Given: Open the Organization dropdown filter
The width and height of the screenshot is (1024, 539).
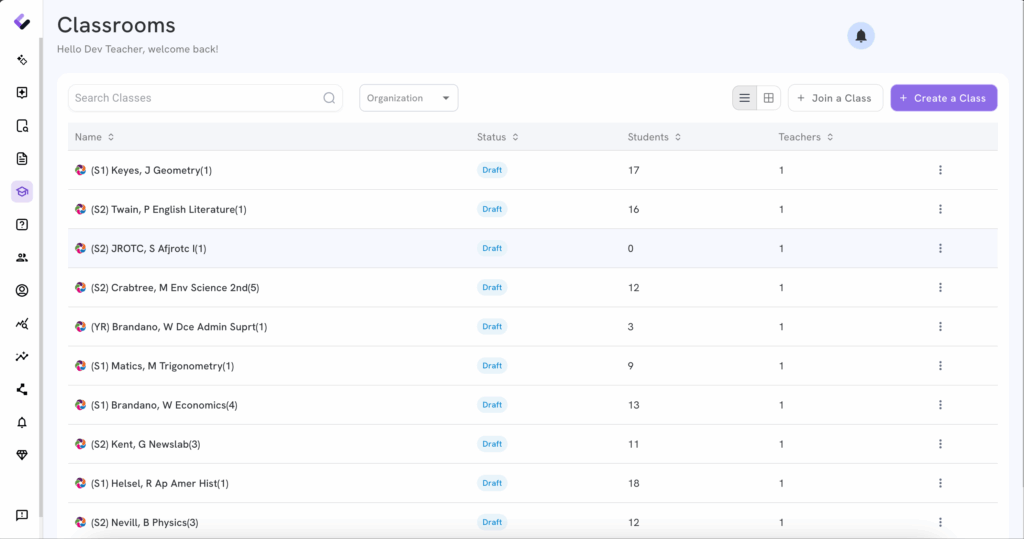Looking at the screenshot, I should point(408,98).
